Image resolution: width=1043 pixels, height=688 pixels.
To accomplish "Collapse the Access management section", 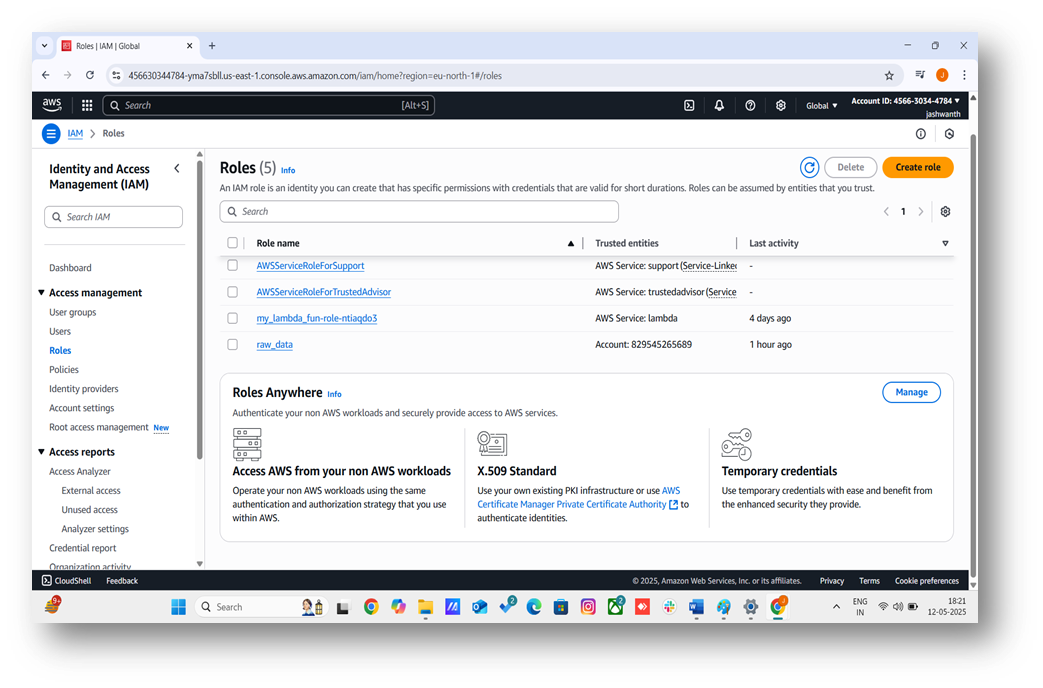I will [41, 293].
